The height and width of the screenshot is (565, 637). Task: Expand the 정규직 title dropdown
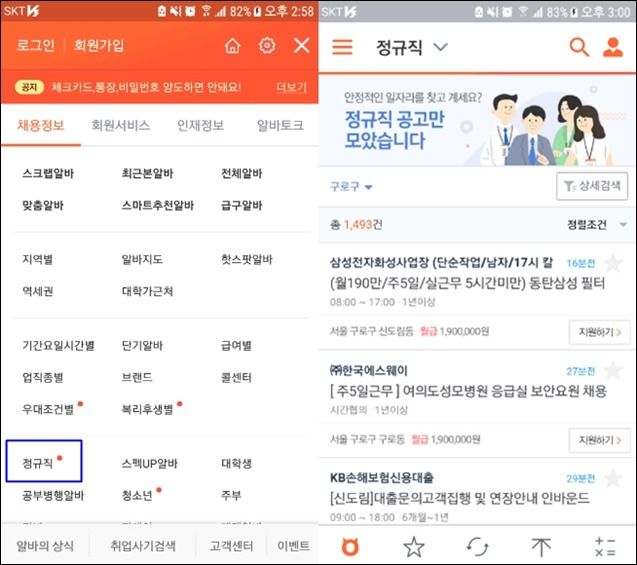coord(440,47)
